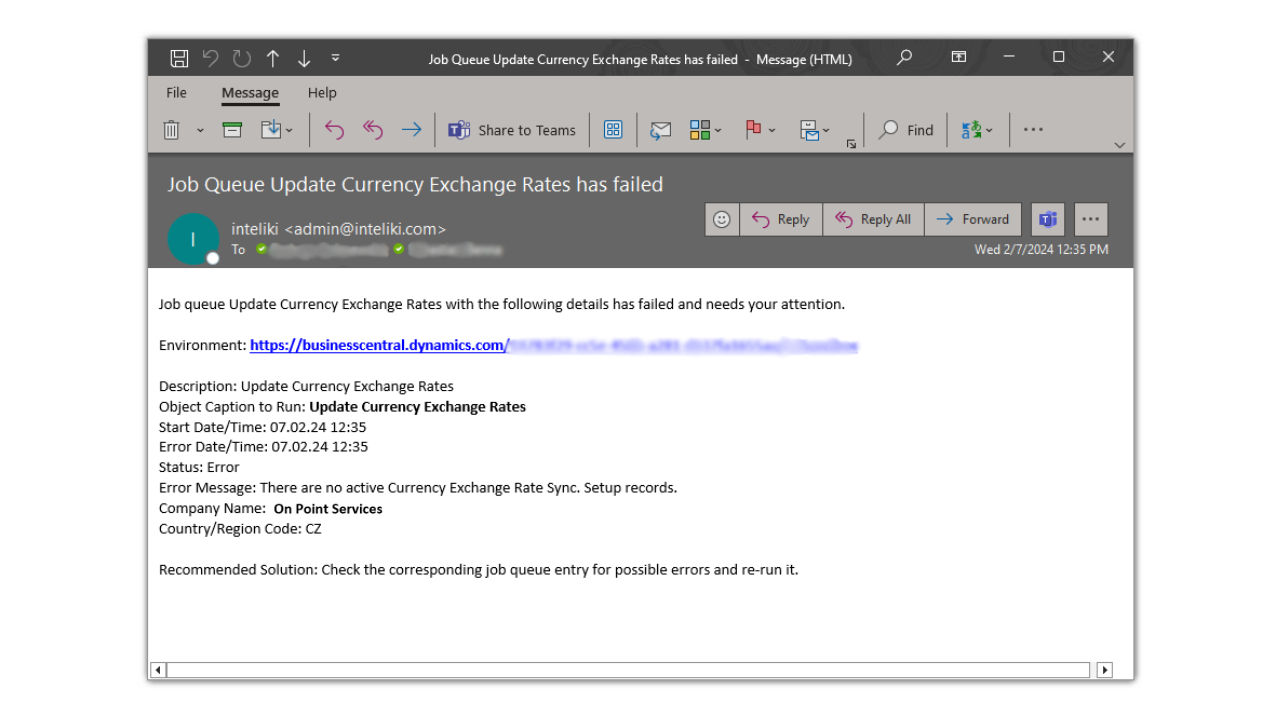Redo the last action in the title bar
Viewport: 1280px width, 720px height.
click(241, 58)
